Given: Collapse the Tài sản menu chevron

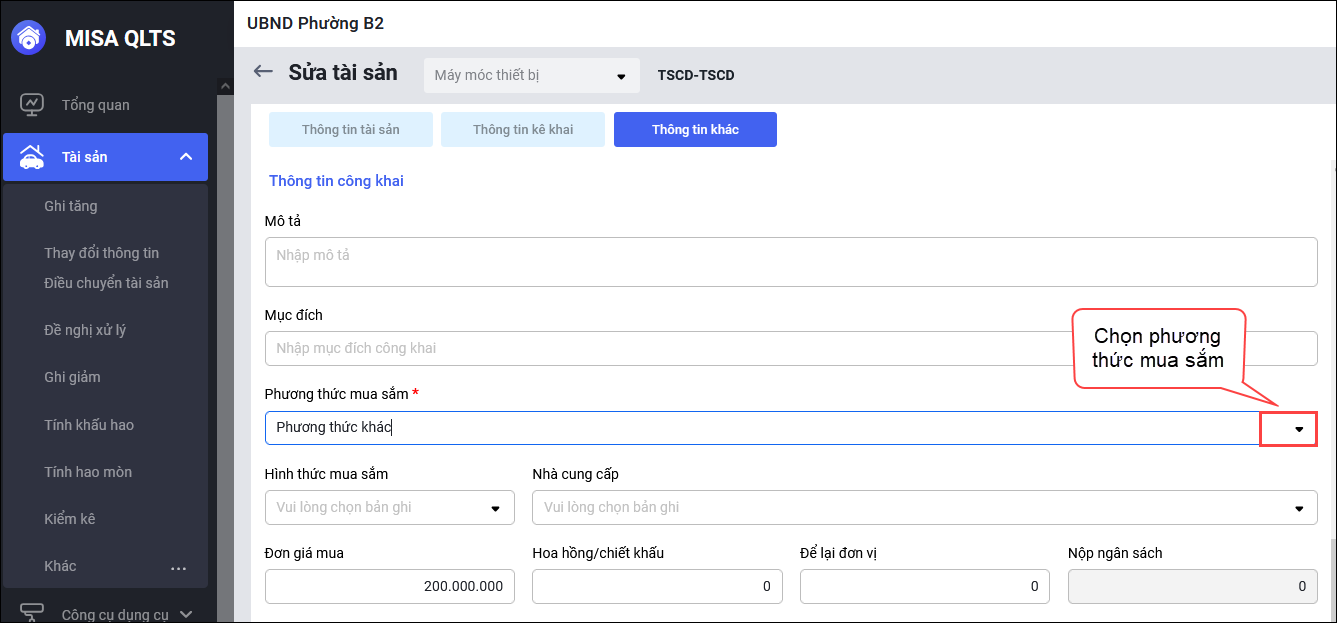Looking at the screenshot, I should point(186,157).
